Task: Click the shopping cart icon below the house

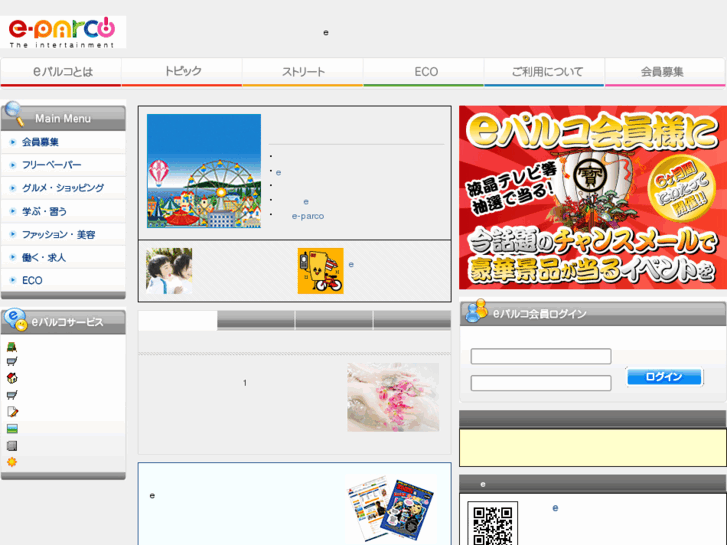Action: coord(12,395)
